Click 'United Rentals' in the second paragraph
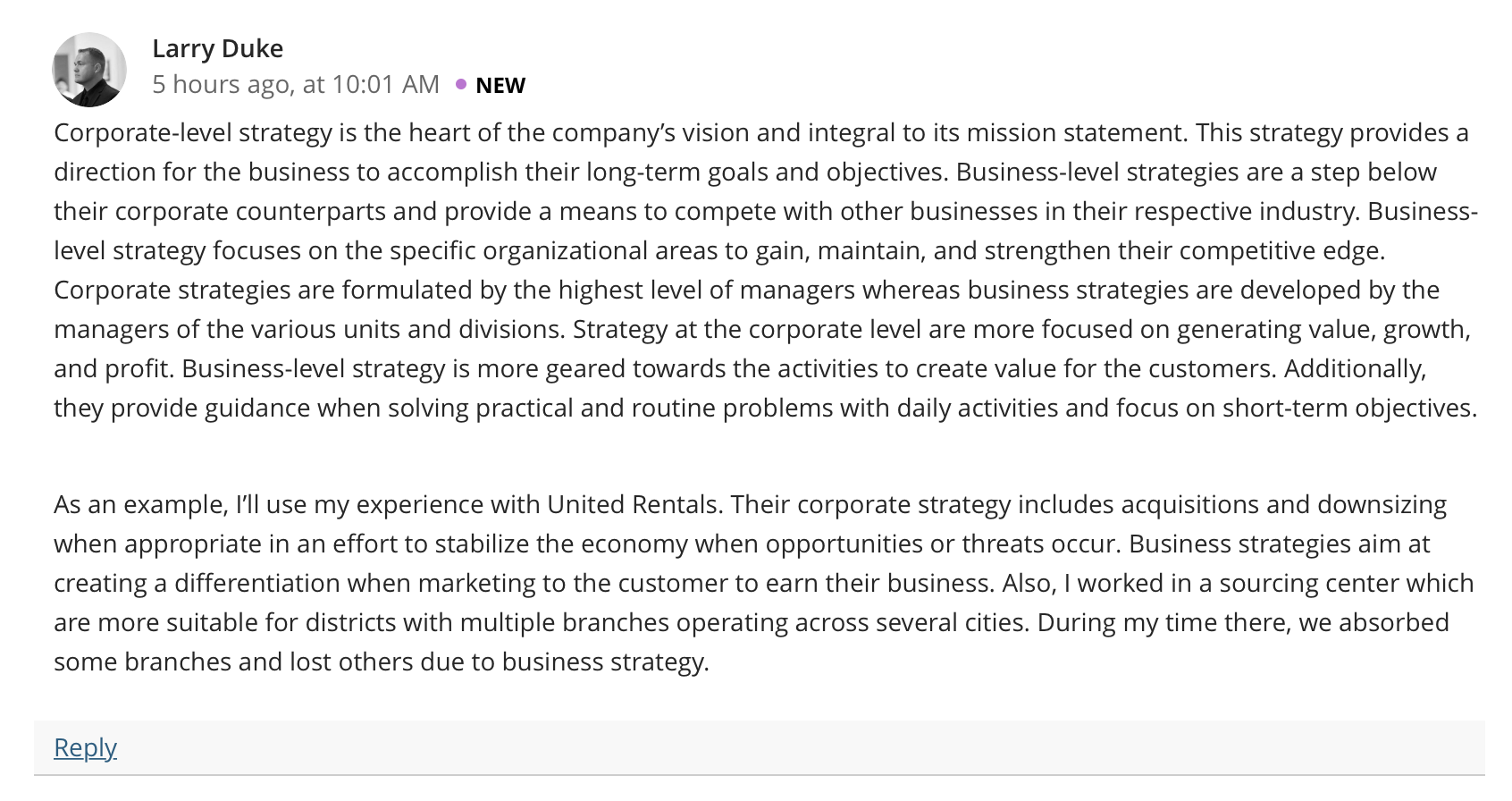1512x801 pixels. point(633,504)
